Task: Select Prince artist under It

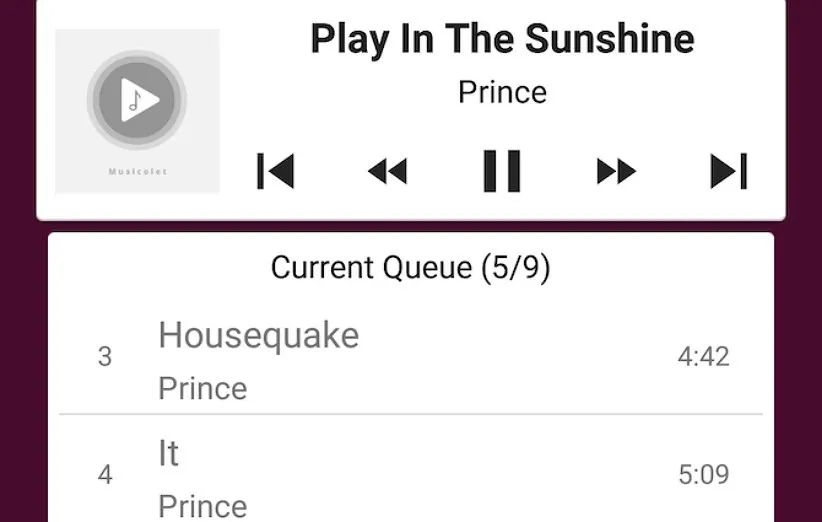Action: 202,505
